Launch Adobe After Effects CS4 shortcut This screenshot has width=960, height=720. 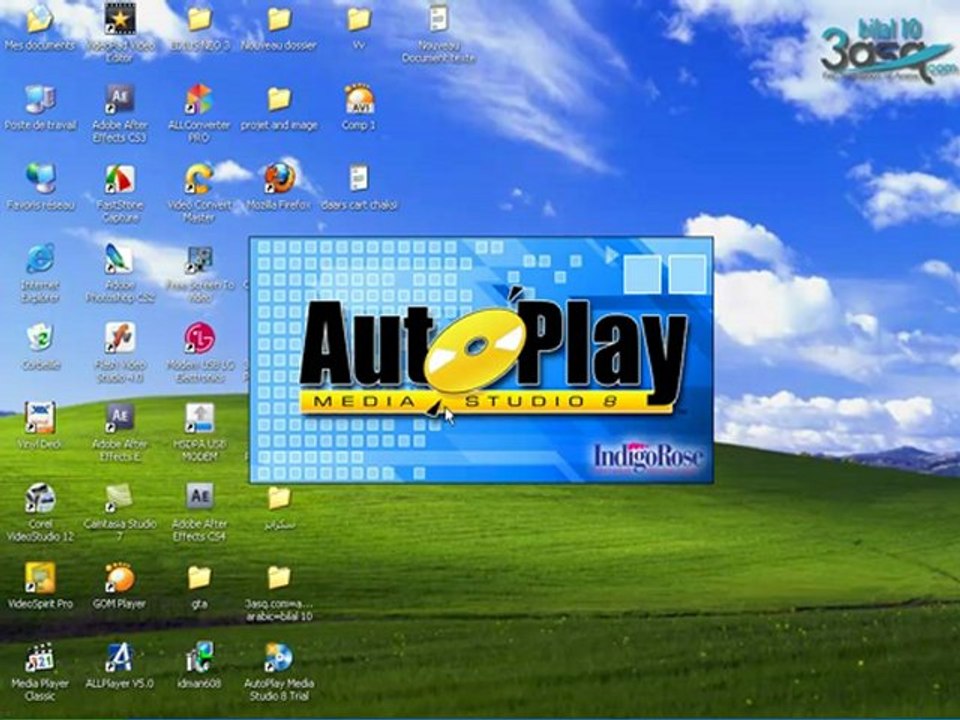199,497
